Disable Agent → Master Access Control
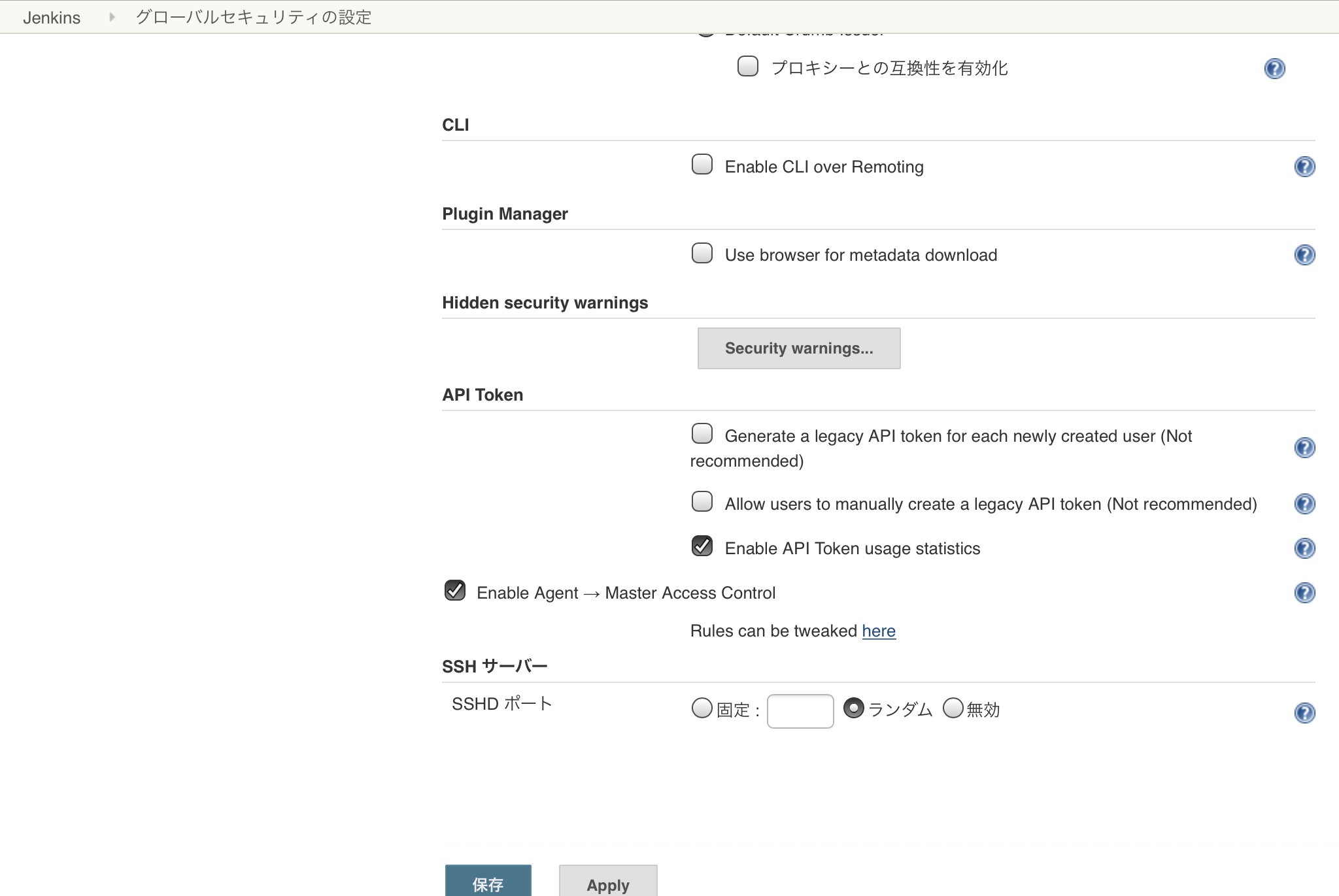This screenshot has height=896, width=1339. [454, 590]
